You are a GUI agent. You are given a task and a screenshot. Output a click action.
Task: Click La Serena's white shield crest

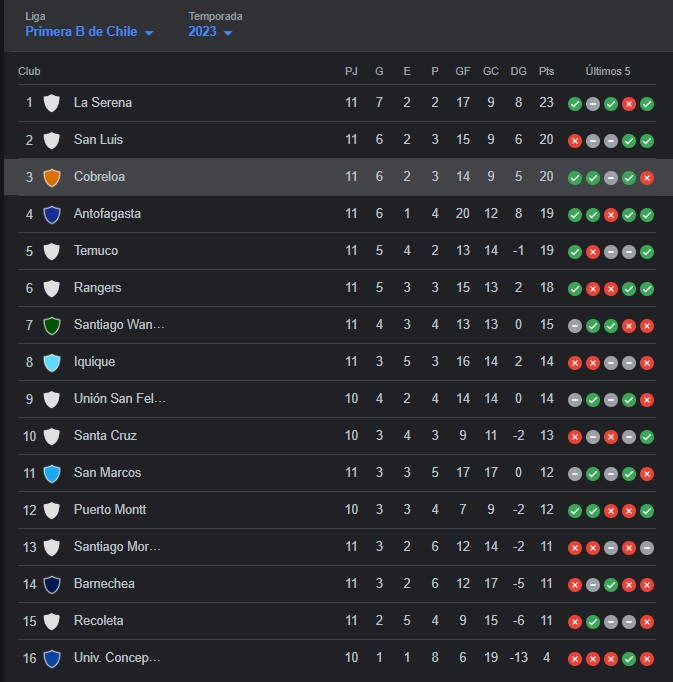(x=52, y=103)
